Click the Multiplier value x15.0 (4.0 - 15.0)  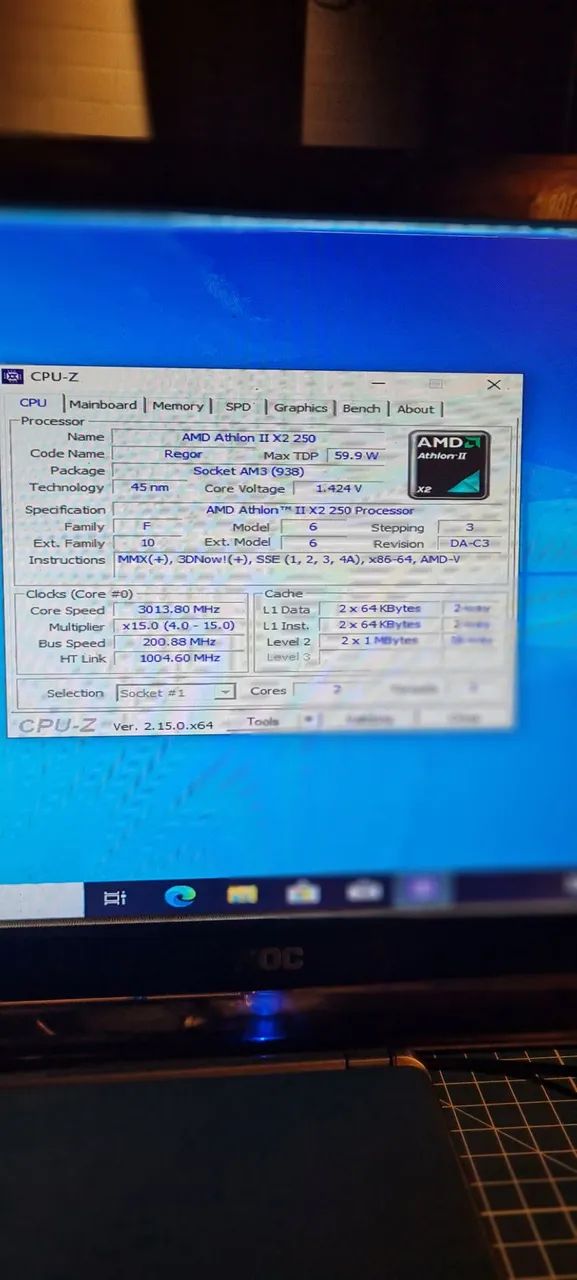178,626
